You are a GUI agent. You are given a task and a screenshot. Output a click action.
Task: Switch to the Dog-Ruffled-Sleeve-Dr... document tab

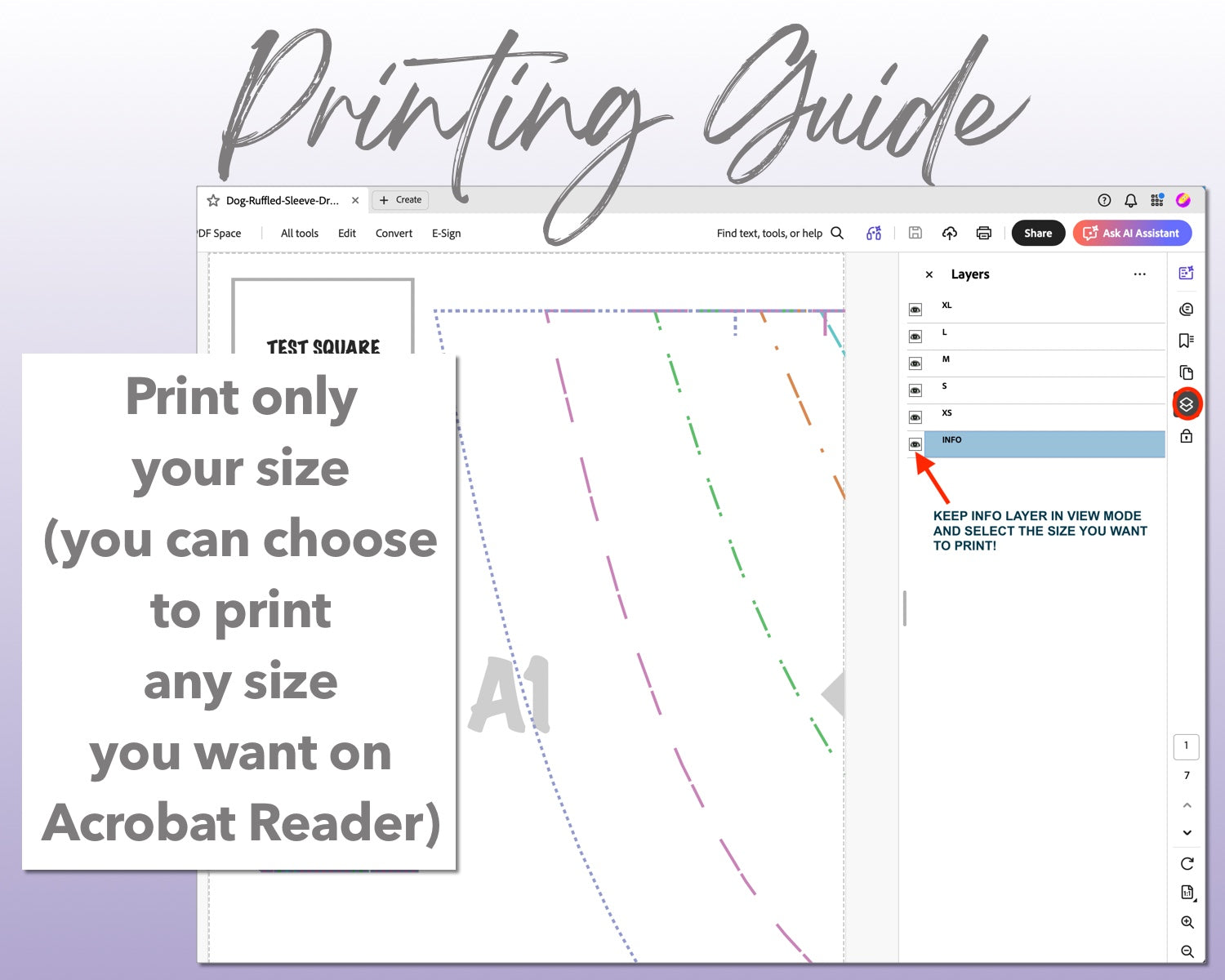pyautogui.click(x=283, y=200)
